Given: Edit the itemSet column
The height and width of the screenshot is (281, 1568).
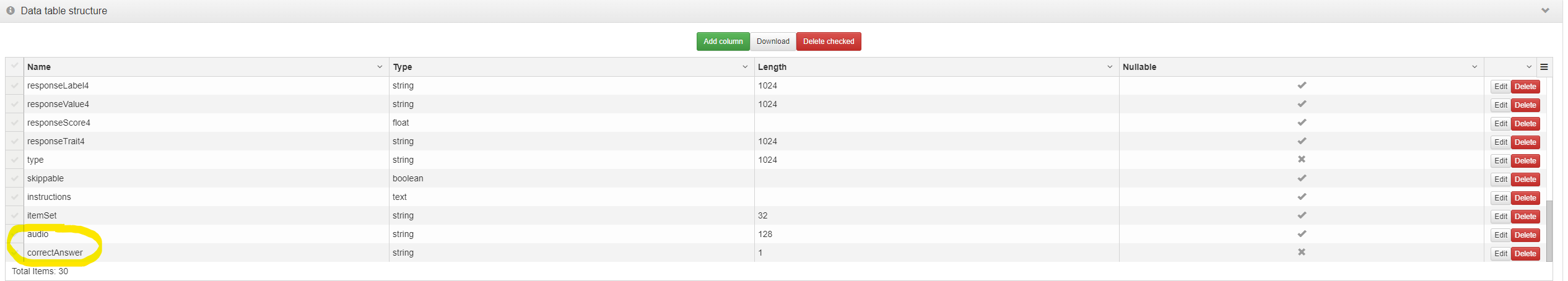Looking at the screenshot, I should tap(1500, 217).
